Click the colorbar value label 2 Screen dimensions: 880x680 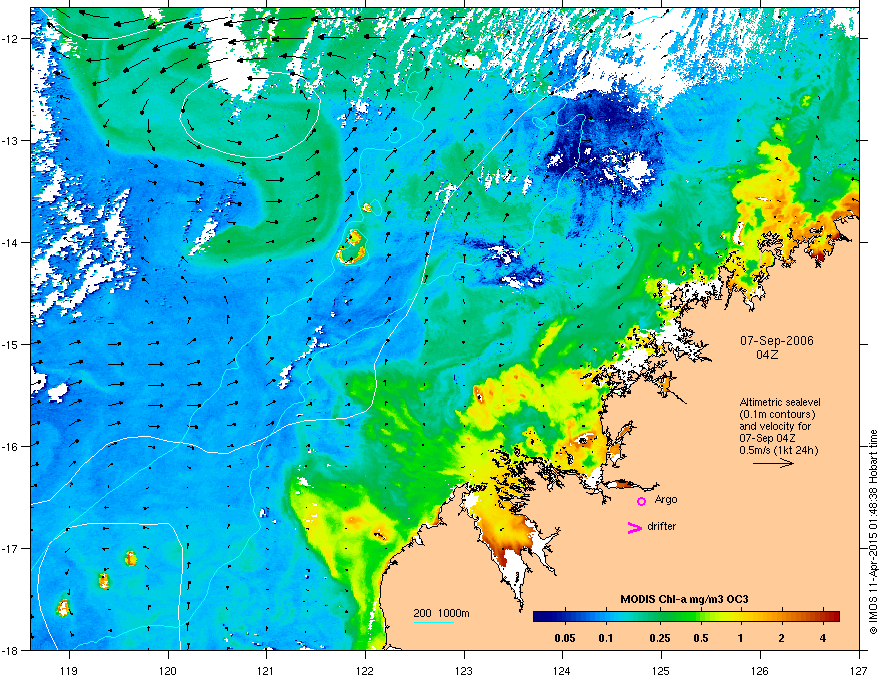coord(782,638)
